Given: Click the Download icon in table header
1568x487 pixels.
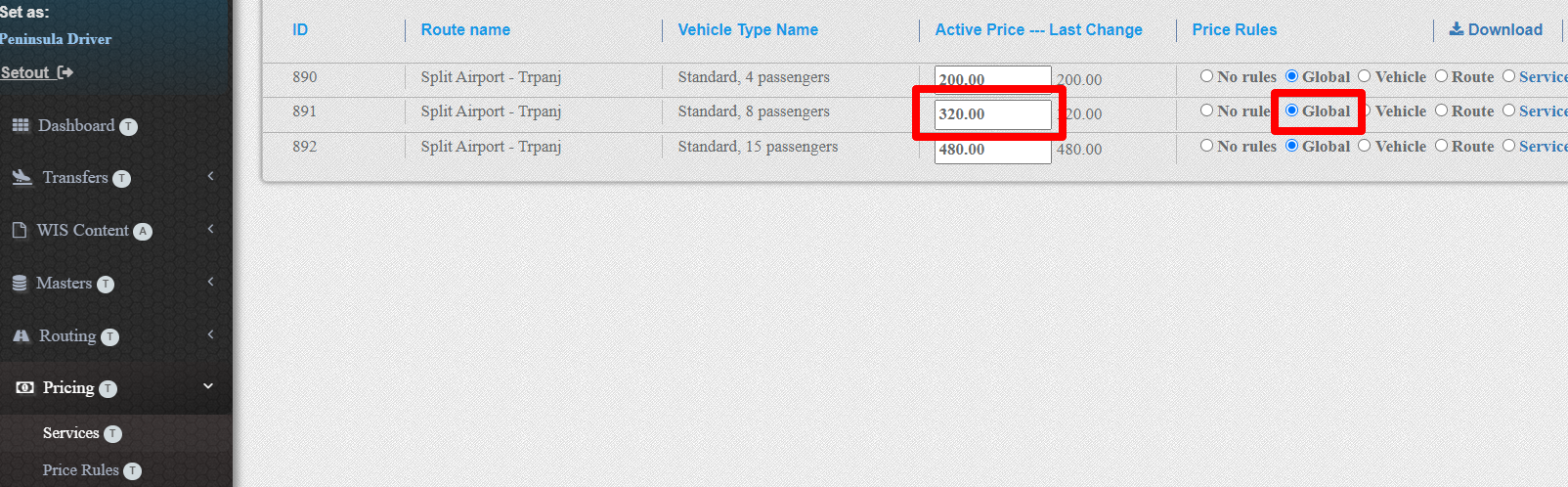Looking at the screenshot, I should [x=1456, y=29].
